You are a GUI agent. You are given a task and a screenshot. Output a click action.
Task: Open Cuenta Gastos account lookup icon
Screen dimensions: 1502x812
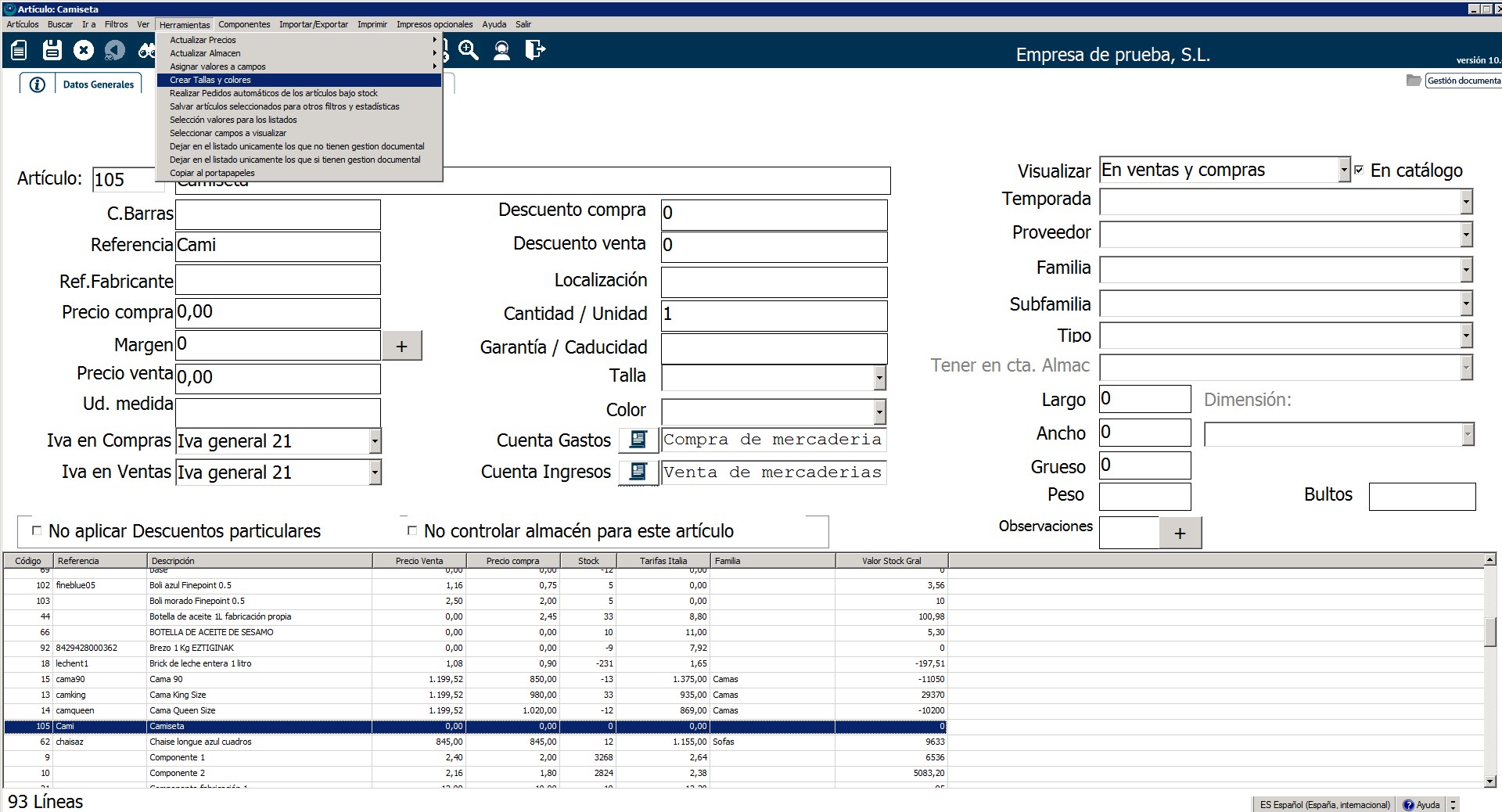tap(638, 440)
